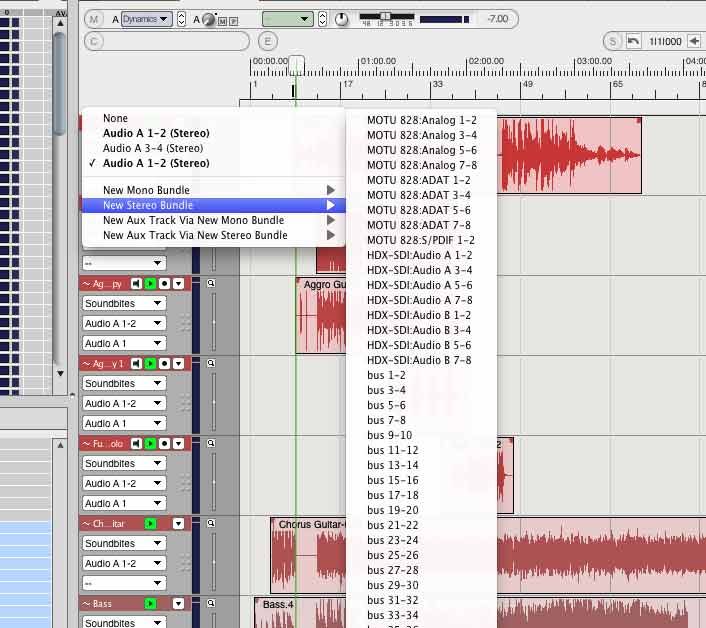Select the highlighted New Stereo Bundle entry
Screen dimensions: 706x628
point(213,205)
